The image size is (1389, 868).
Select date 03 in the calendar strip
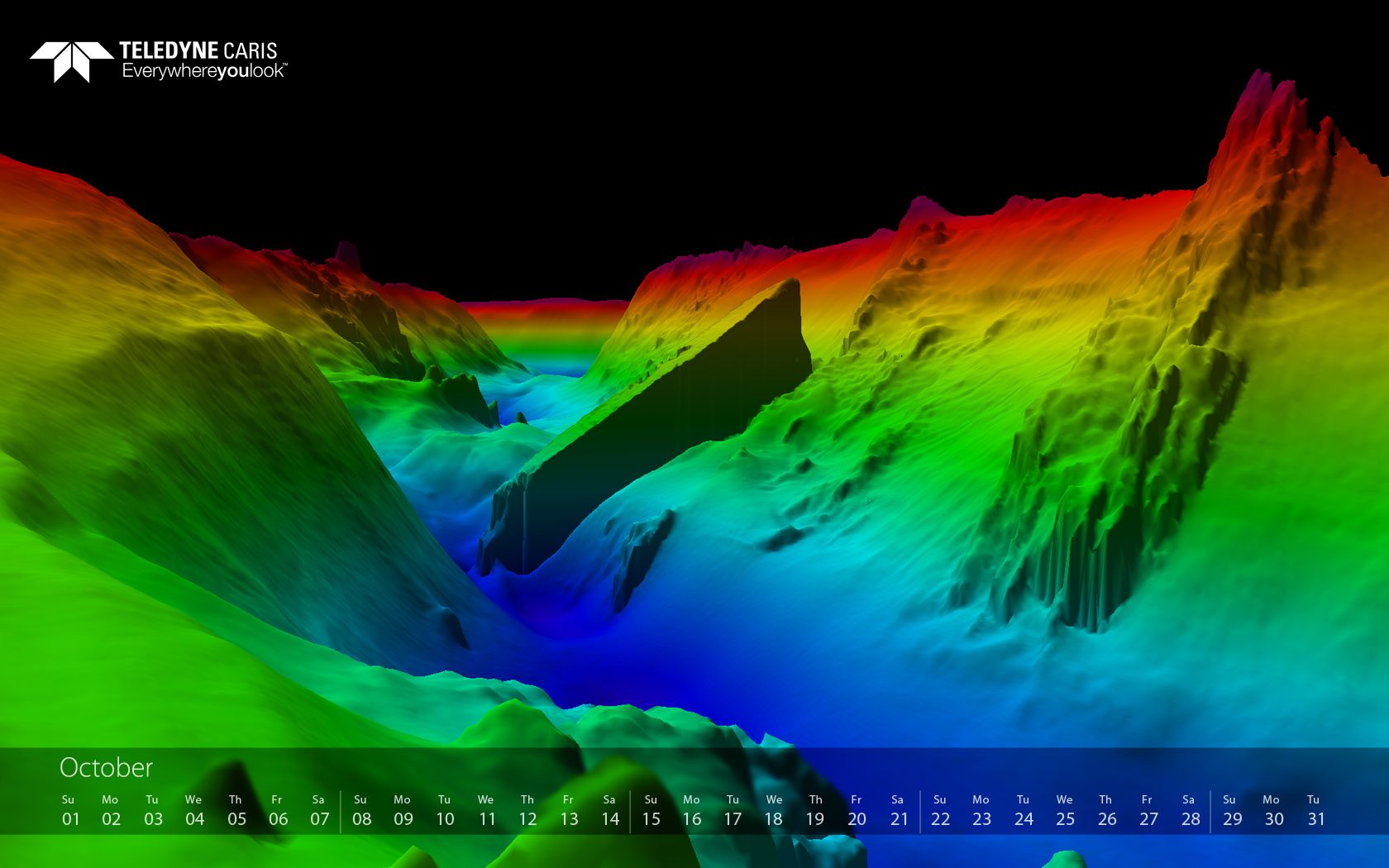153,819
